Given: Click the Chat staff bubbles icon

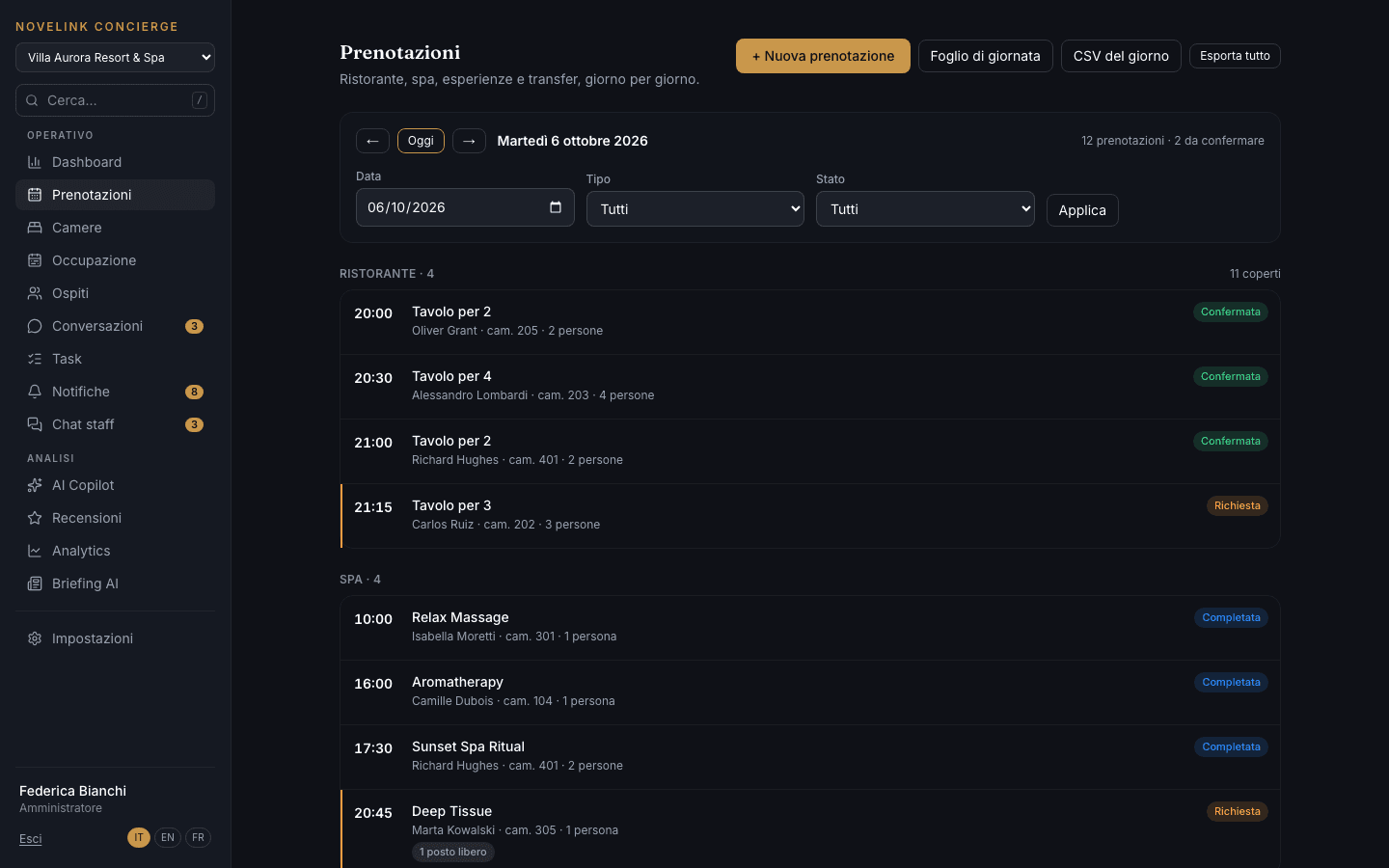Looking at the screenshot, I should click(35, 424).
